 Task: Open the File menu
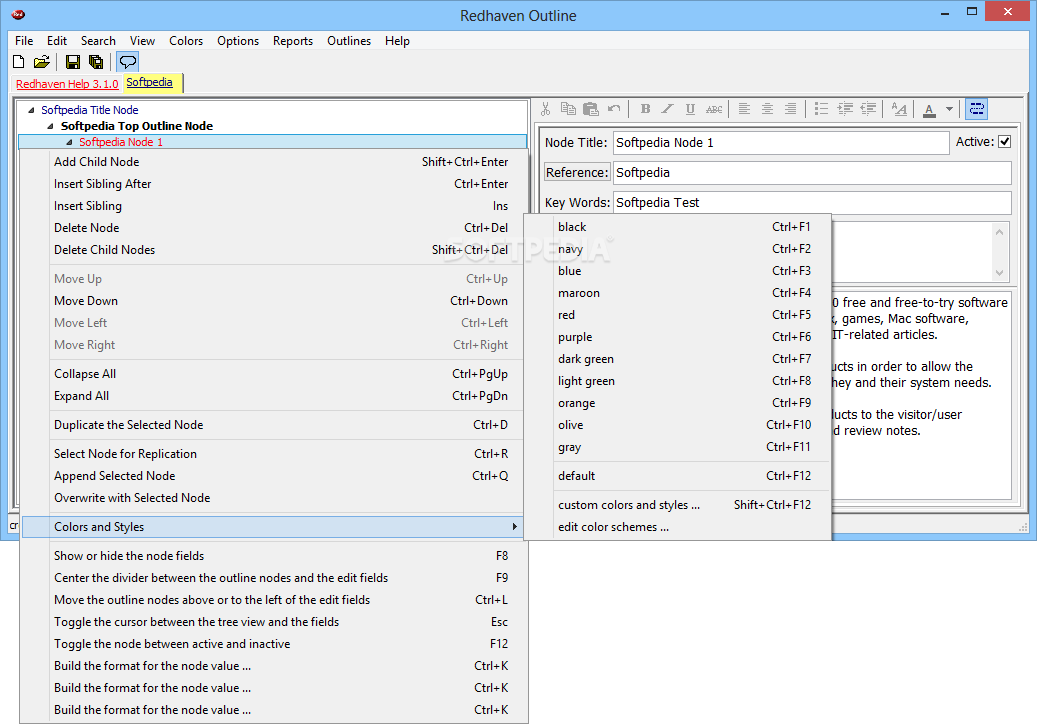[24, 41]
